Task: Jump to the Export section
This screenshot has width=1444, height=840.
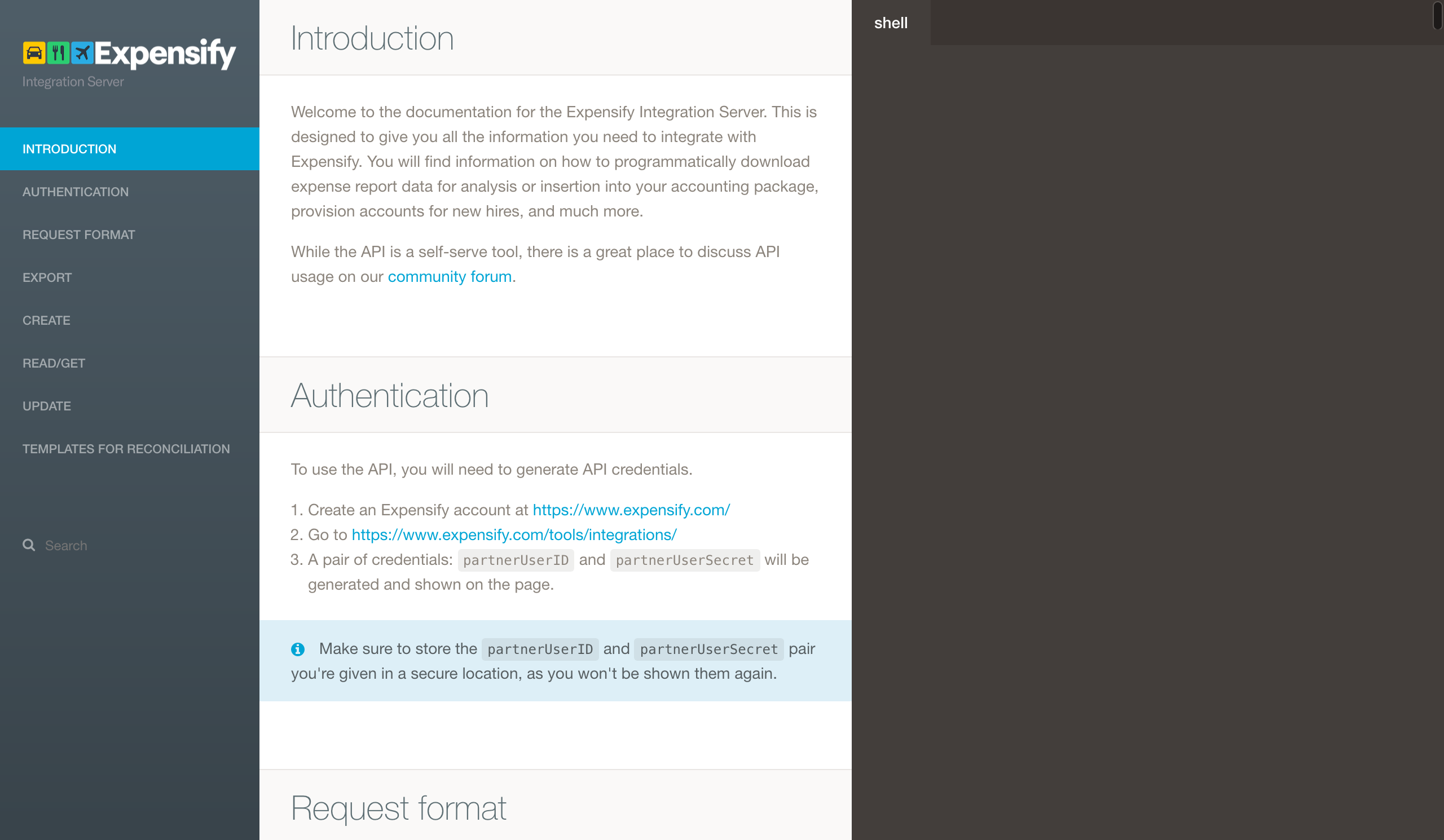Action: coord(130,278)
